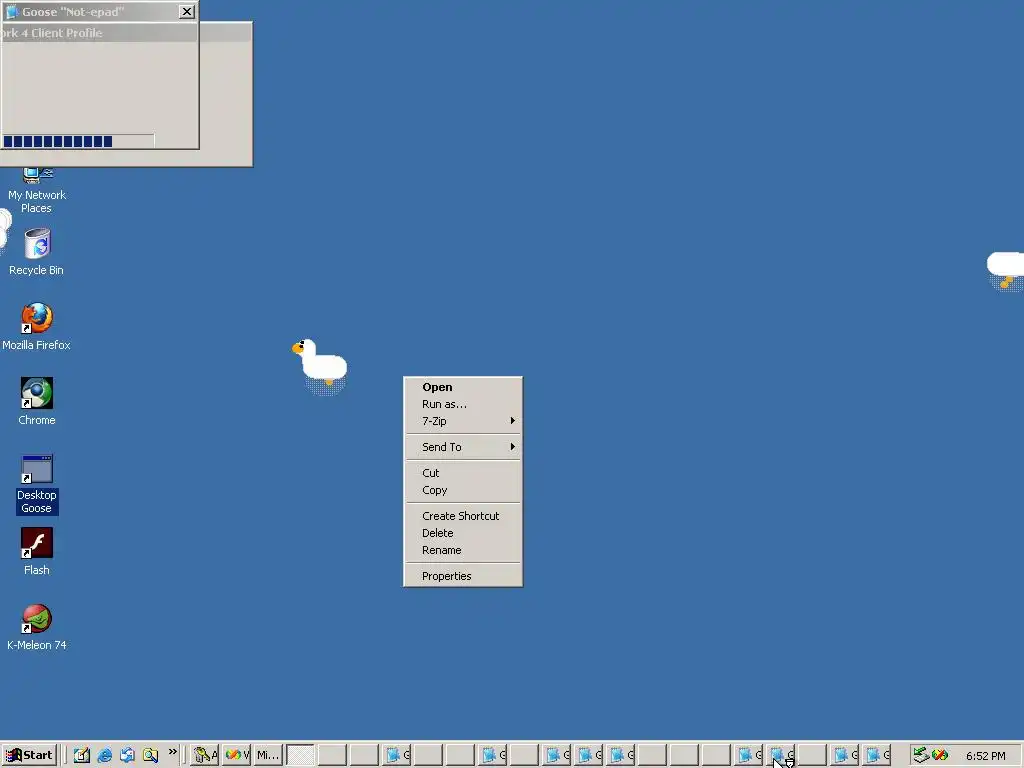Image resolution: width=1024 pixels, height=768 pixels.
Task: Click the network connection tray icon
Action: (x=921, y=755)
